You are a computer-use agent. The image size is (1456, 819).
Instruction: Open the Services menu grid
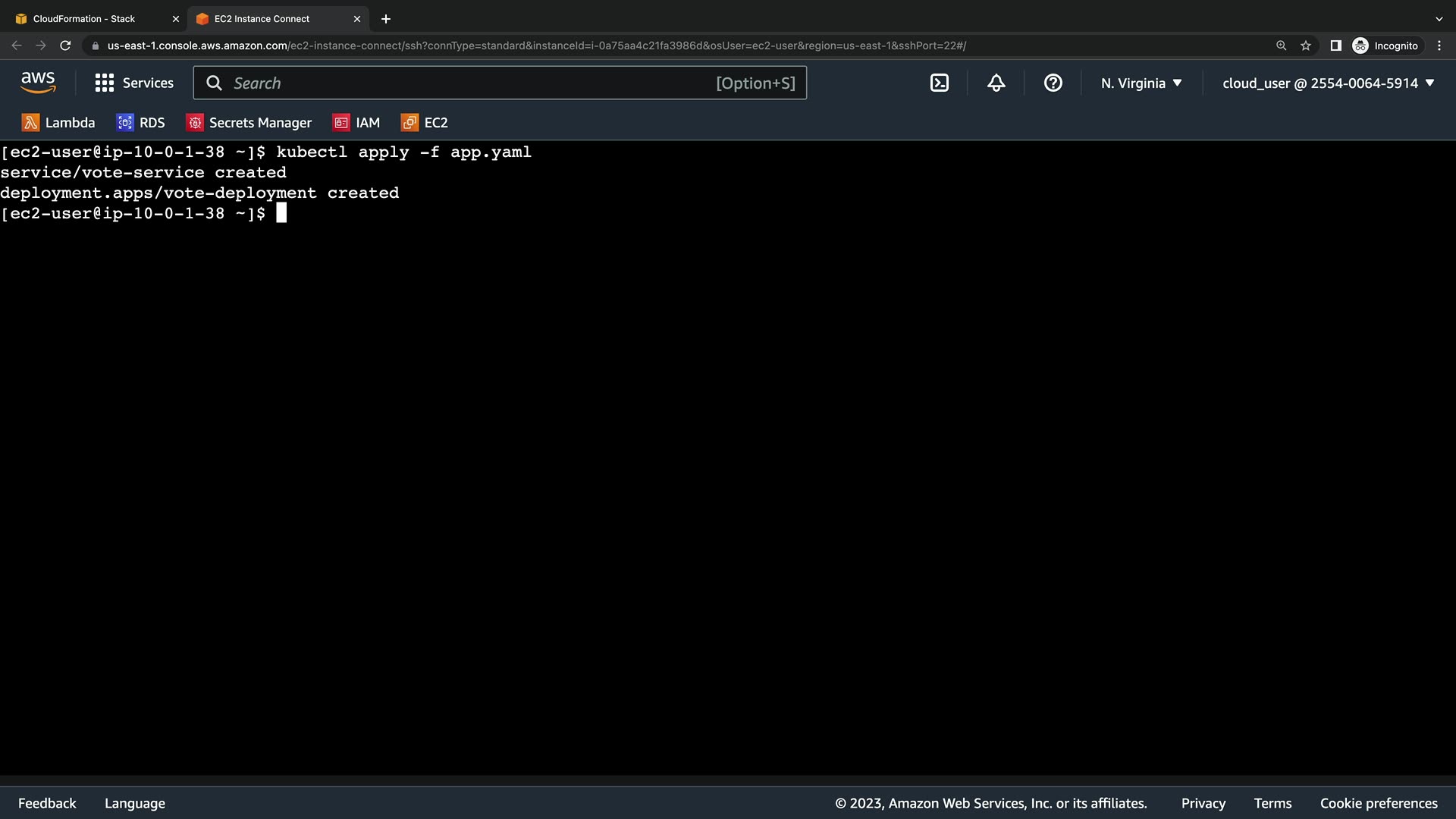tap(134, 83)
